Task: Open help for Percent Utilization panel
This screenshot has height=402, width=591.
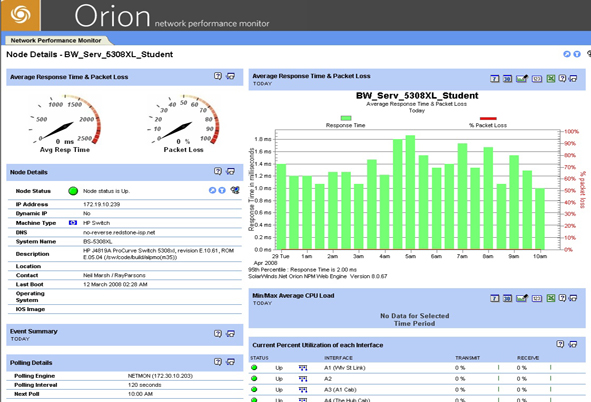Action: (x=560, y=344)
